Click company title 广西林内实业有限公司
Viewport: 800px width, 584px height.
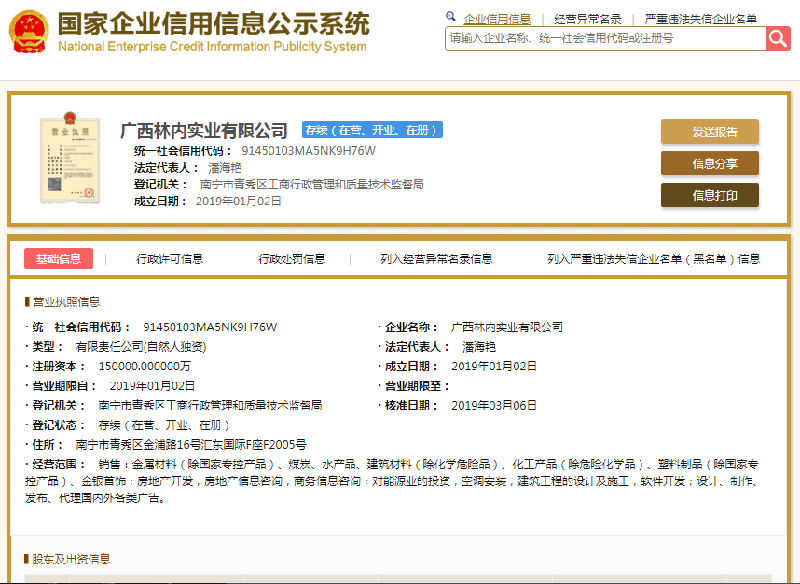click(204, 130)
